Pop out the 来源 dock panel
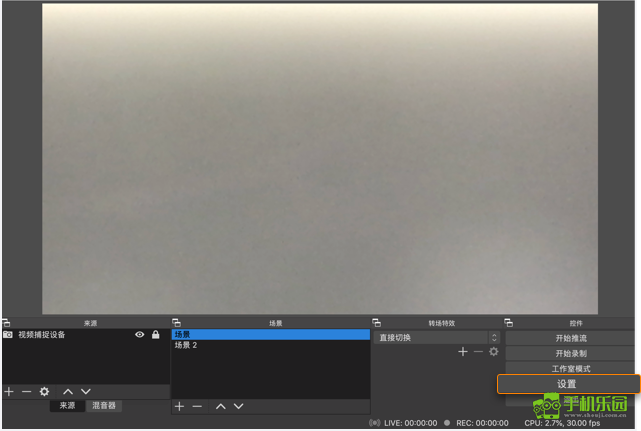Viewport: 641px width, 431px height. [x=6, y=323]
